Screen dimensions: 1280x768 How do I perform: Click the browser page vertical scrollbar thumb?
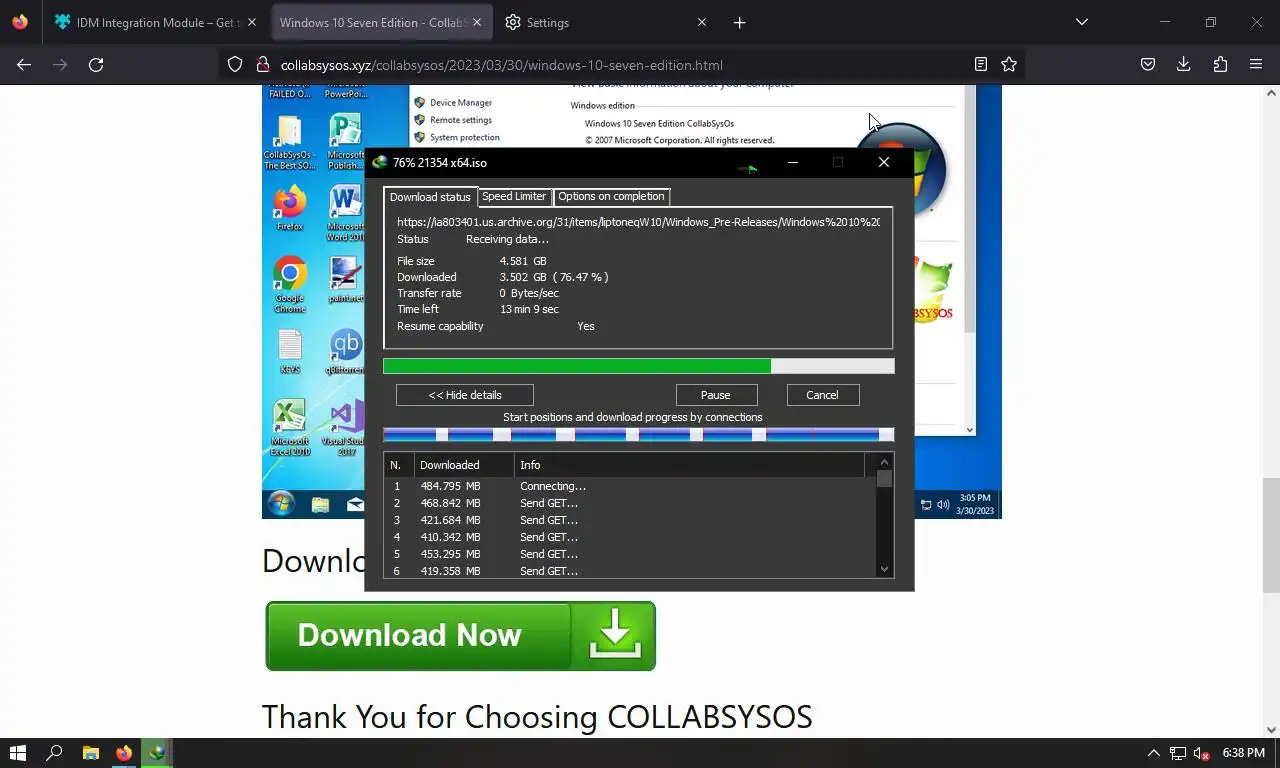pos(1271,535)
